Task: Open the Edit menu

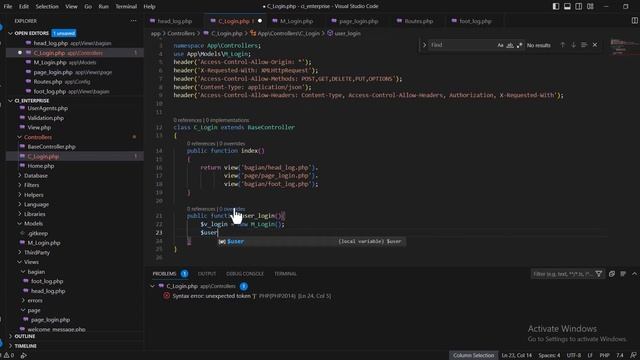Action: point(24,7)
